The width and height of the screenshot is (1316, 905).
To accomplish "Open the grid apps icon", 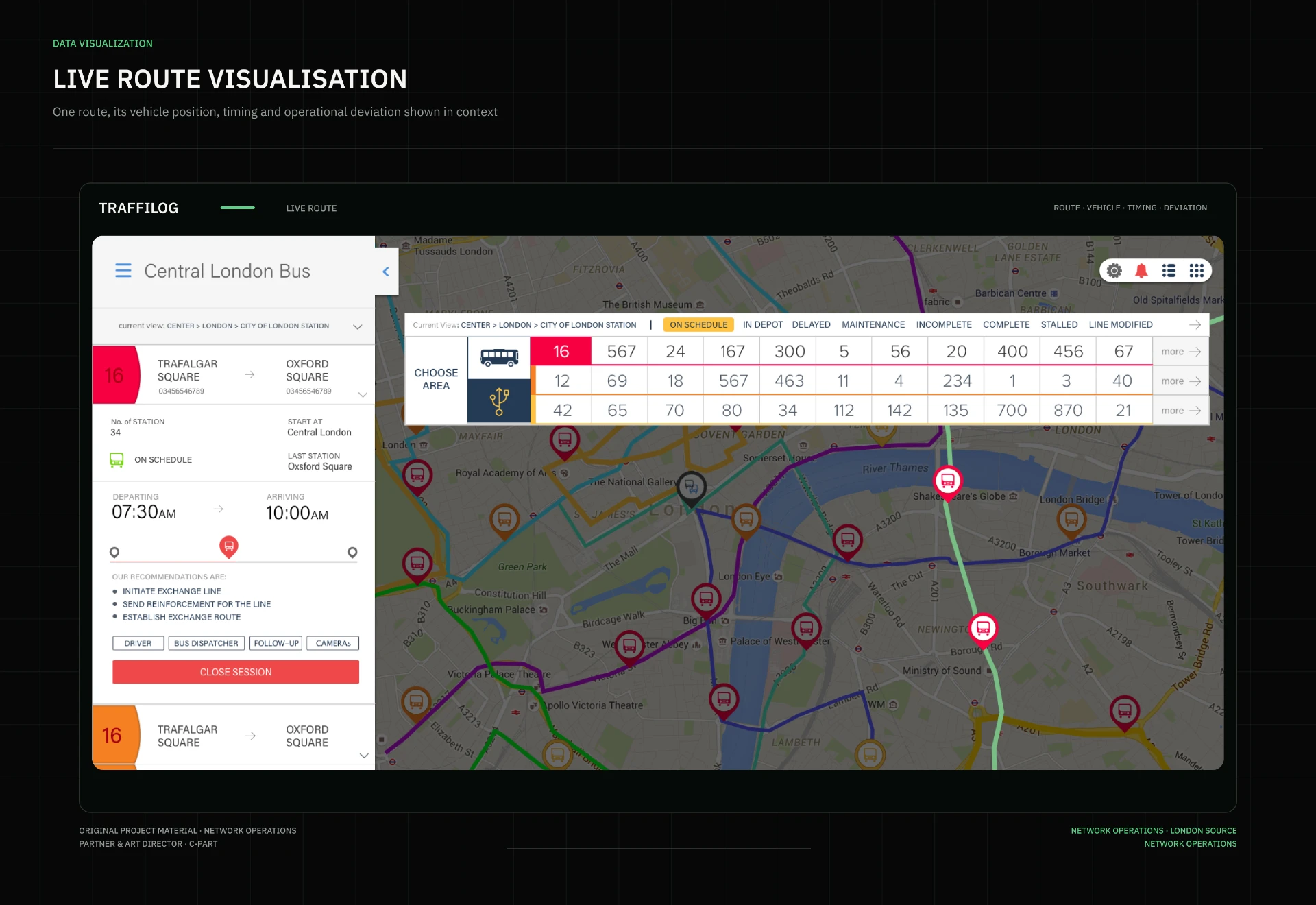I will point(1197,271).
